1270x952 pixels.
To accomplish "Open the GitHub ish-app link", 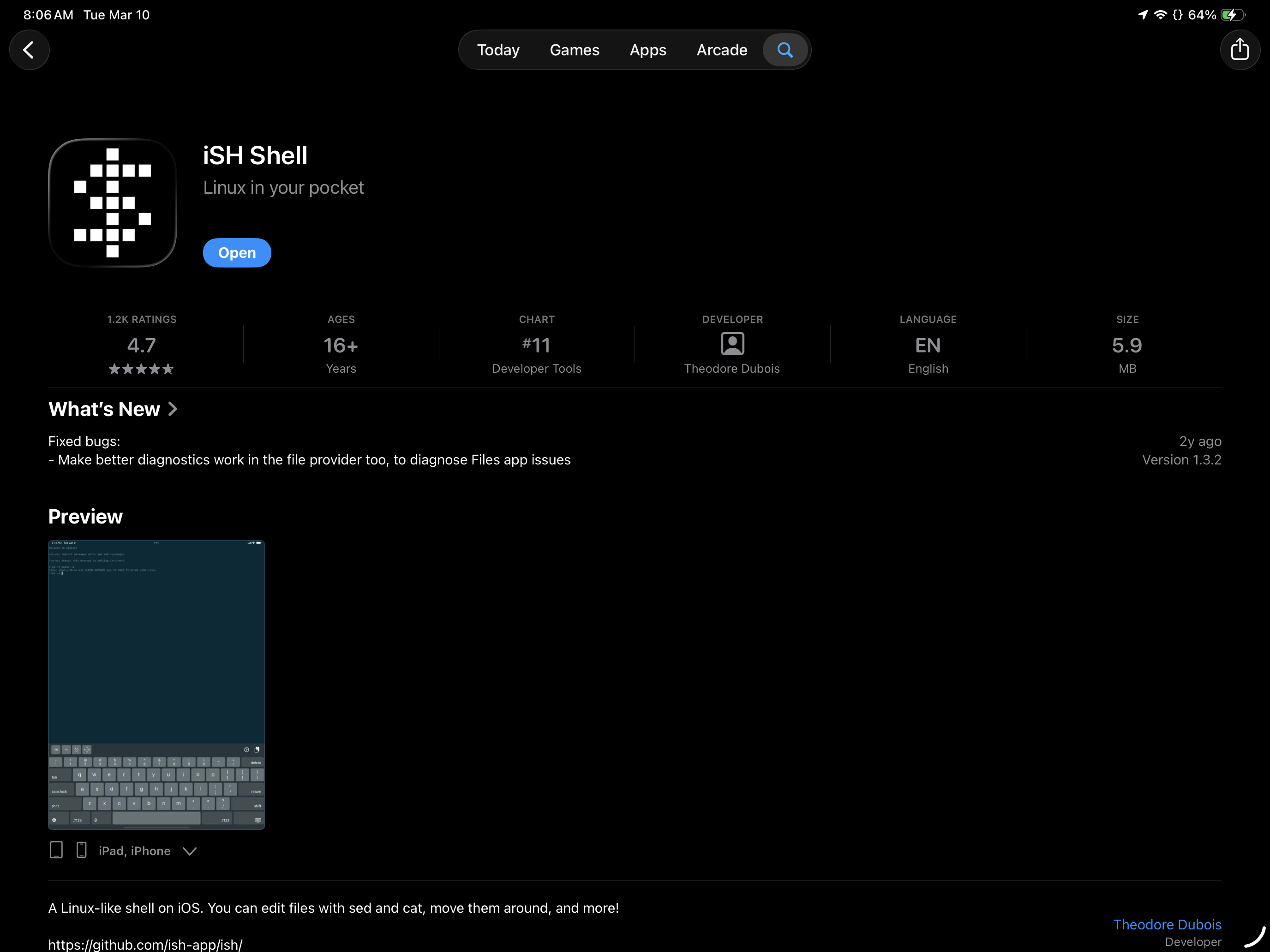I will tap(145, 944).
